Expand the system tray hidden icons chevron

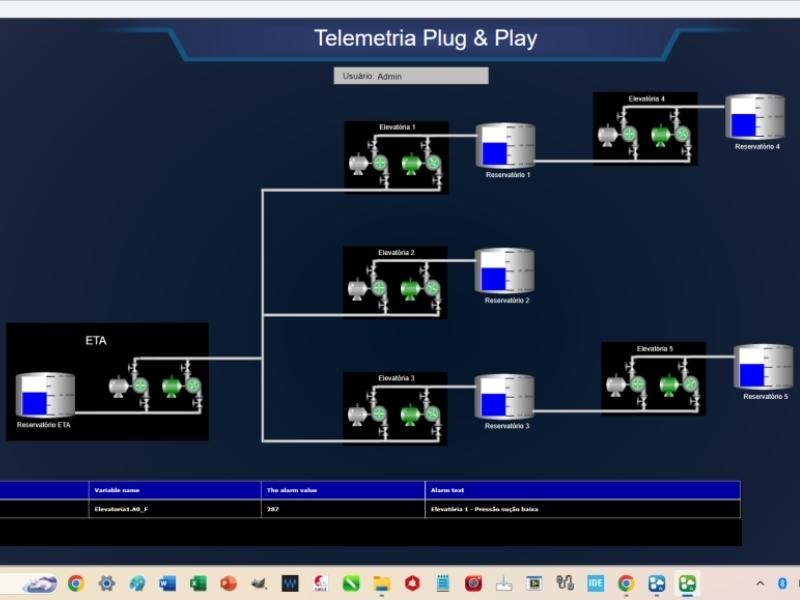(759, 583)
